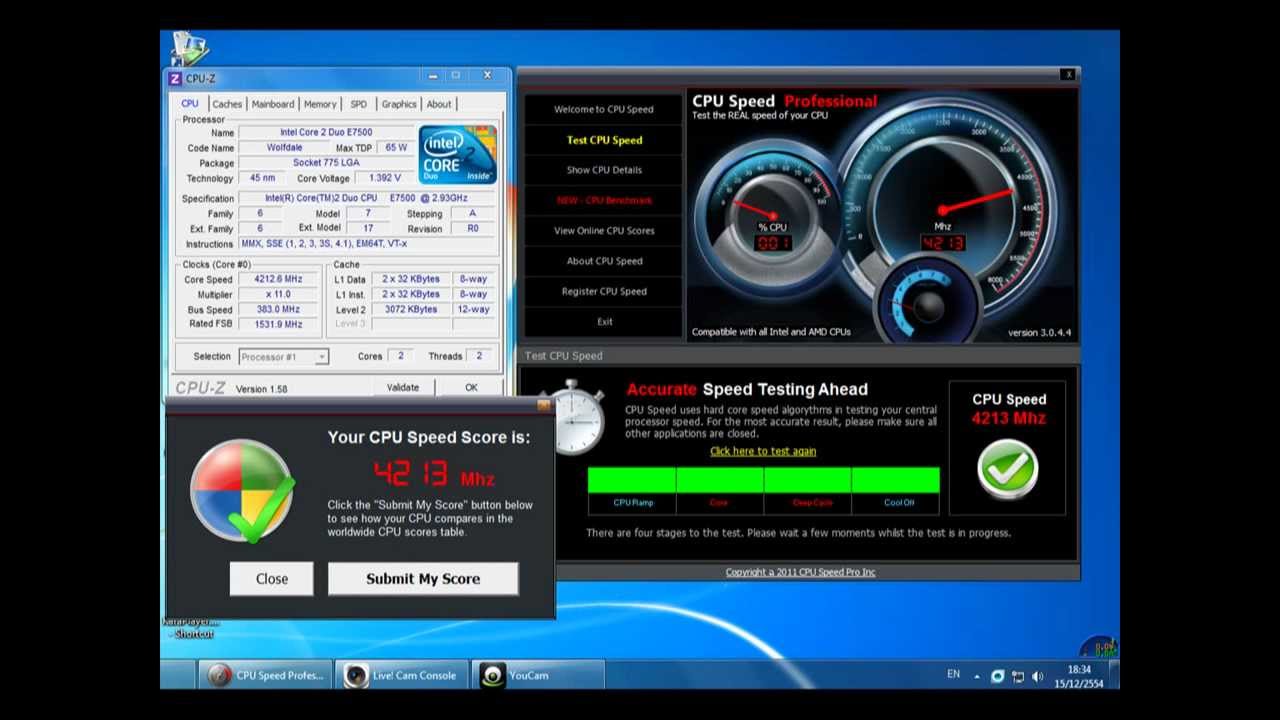Click Exit in the CPU Speed menu

click(x=604, y=322)
